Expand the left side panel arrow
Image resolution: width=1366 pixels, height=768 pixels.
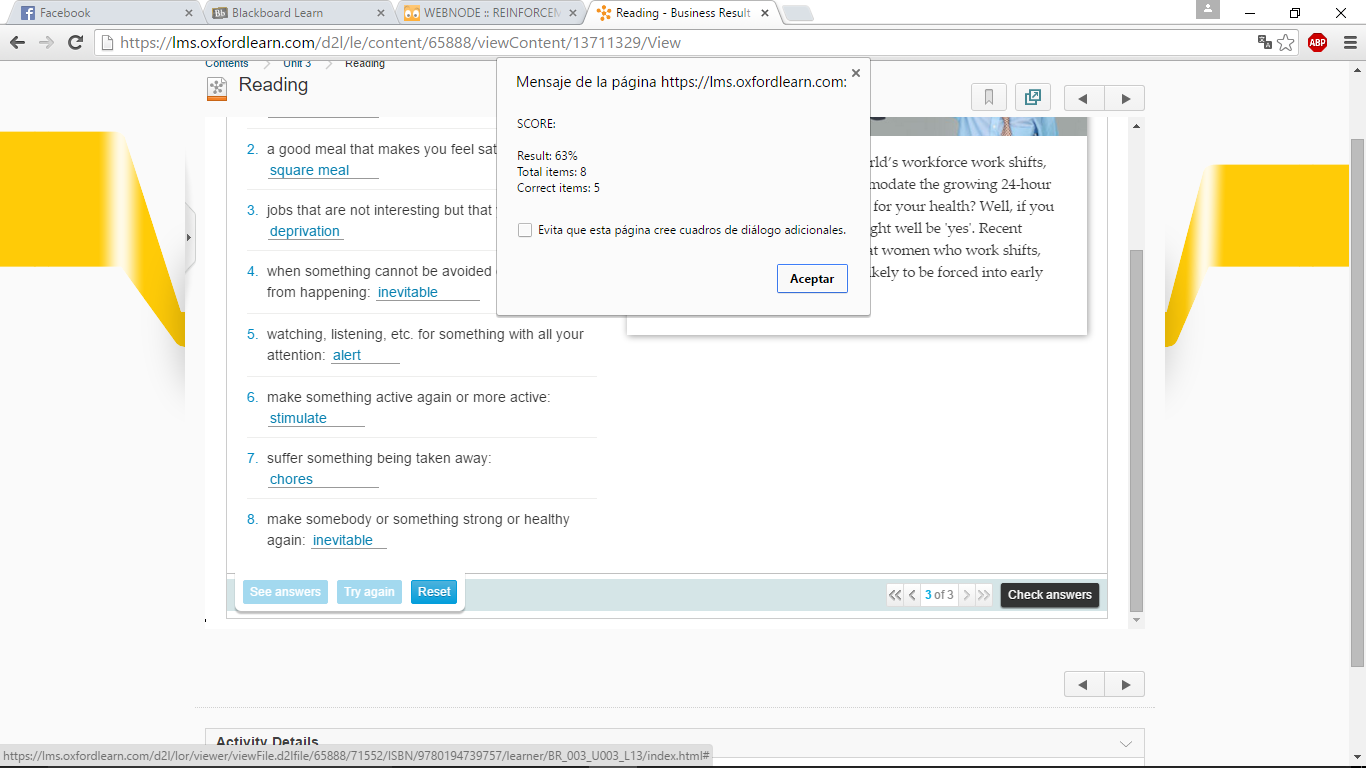point(188,237)
